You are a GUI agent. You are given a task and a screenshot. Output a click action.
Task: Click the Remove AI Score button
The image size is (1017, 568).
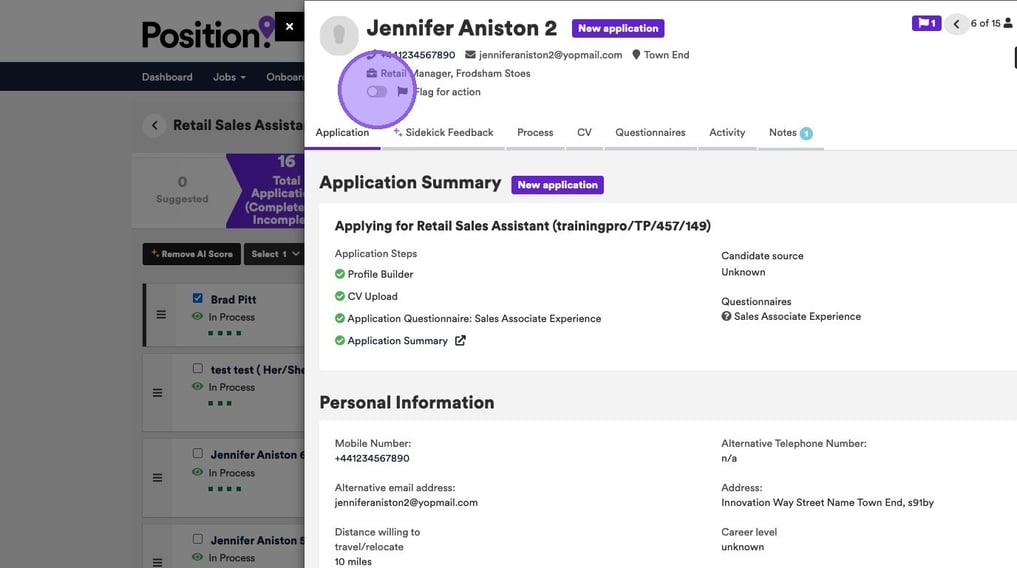pos(191,254)
